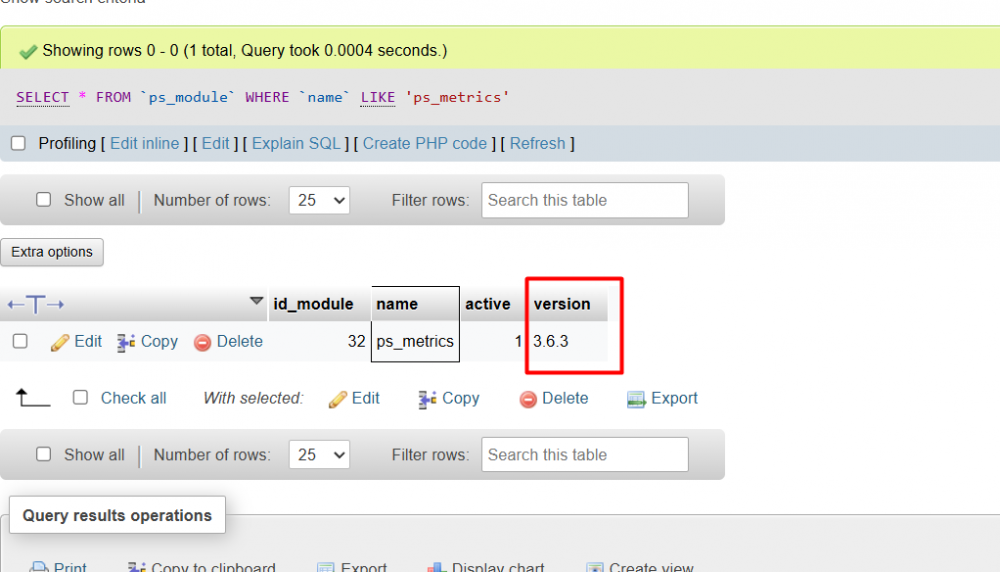Screen dimensions: 1000x572
Task: Sort by version column header
Action: click(x=562, y=304)
